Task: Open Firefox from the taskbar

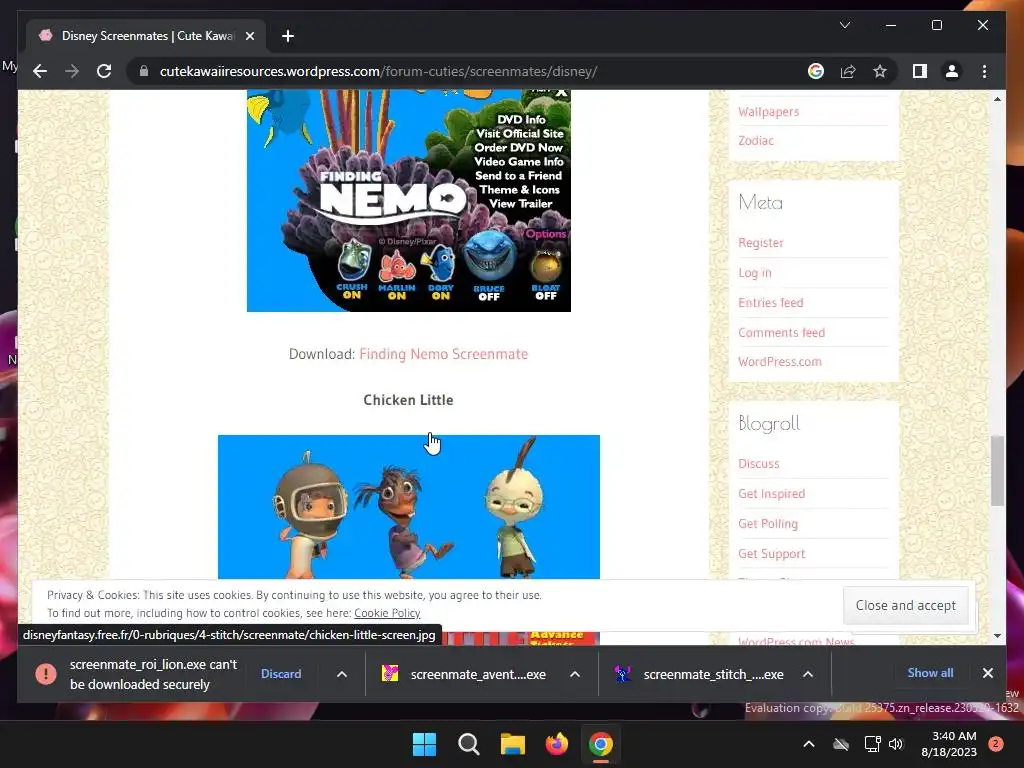Action: point(556,744)
